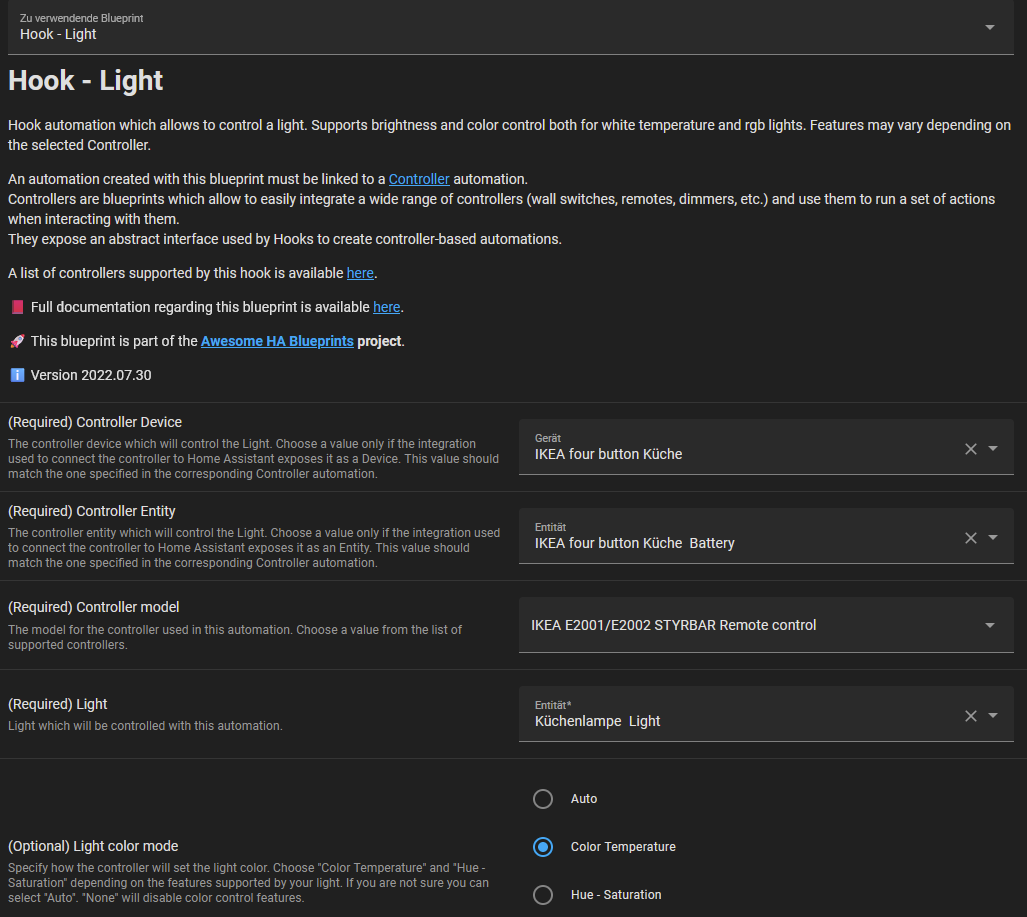Click the '(Required) Controller model' label
1027x917 pixels.
[94, 607]
